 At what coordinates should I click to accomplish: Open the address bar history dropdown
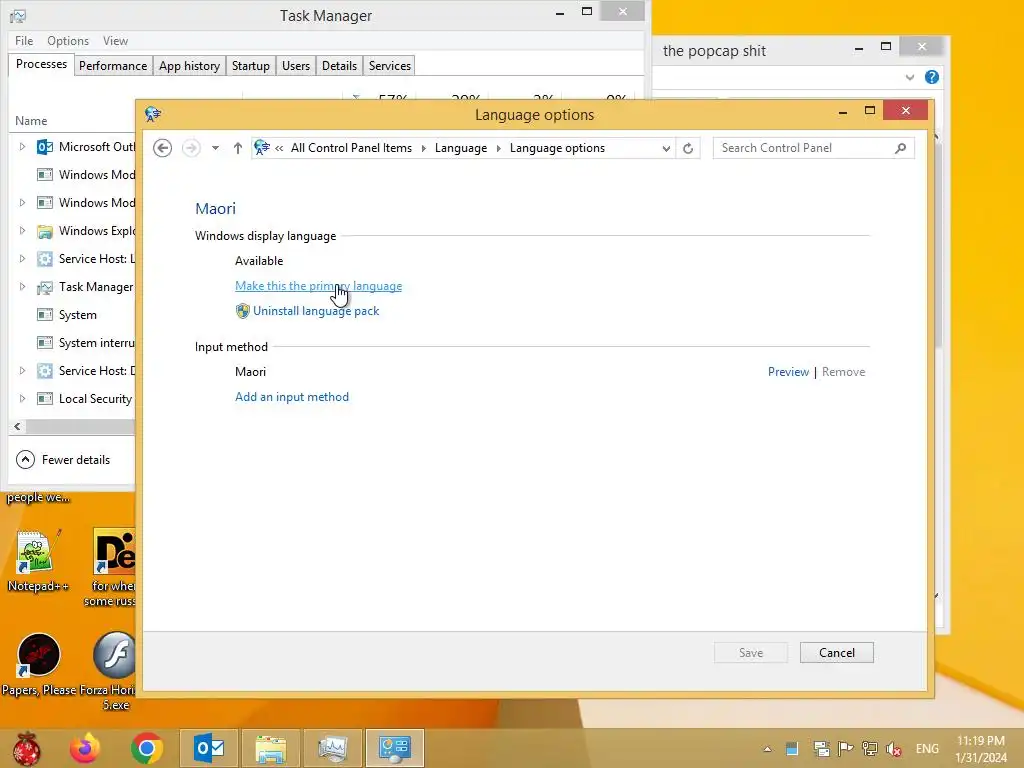click(x=666, y=148)
